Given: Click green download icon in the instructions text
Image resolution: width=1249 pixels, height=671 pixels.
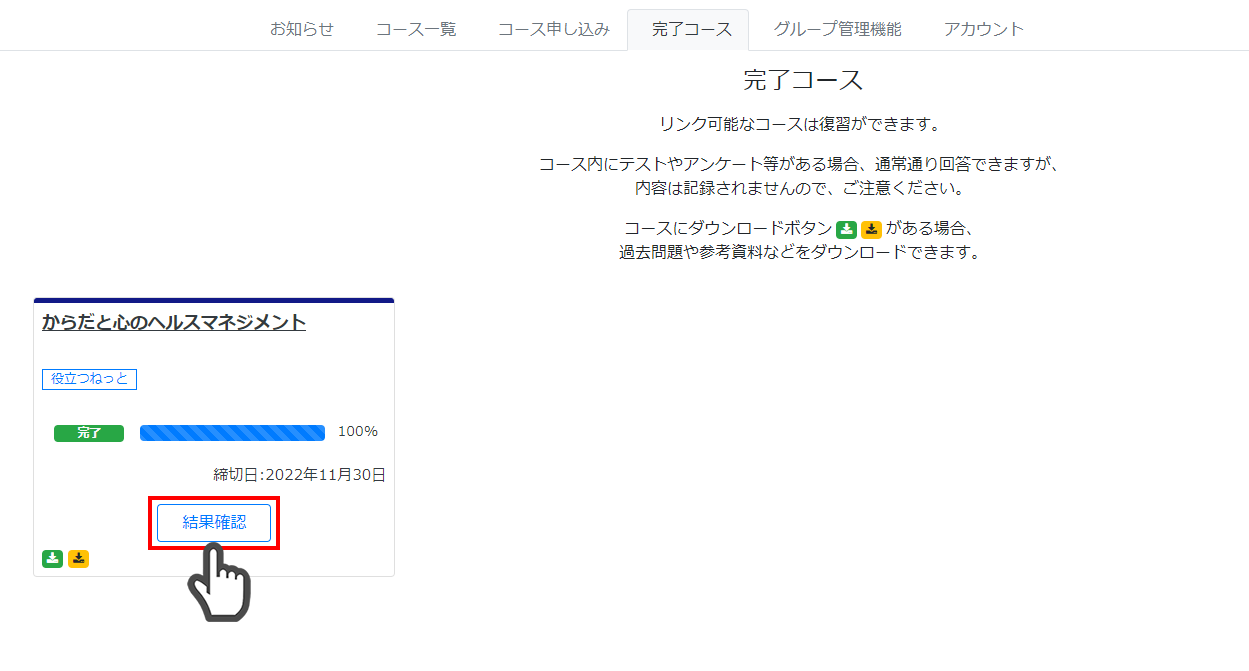Looking at the screenshot, I should (846, 229).
